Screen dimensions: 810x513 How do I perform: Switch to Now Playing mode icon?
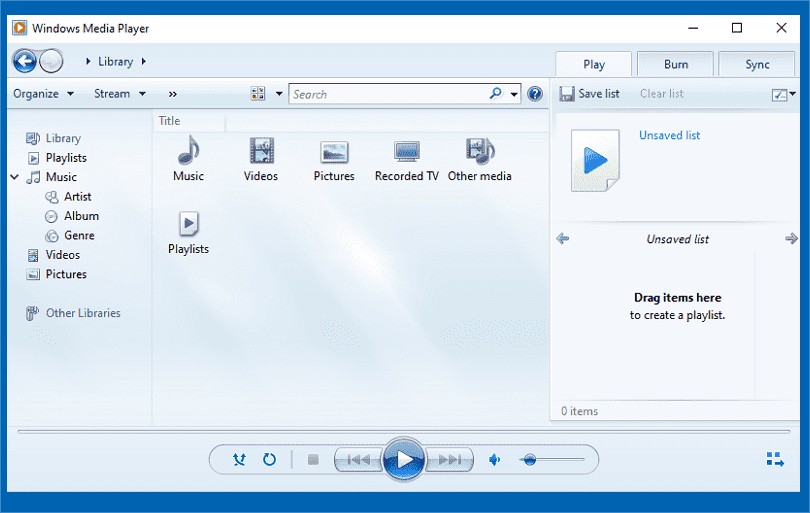click(x=775, y=459)
